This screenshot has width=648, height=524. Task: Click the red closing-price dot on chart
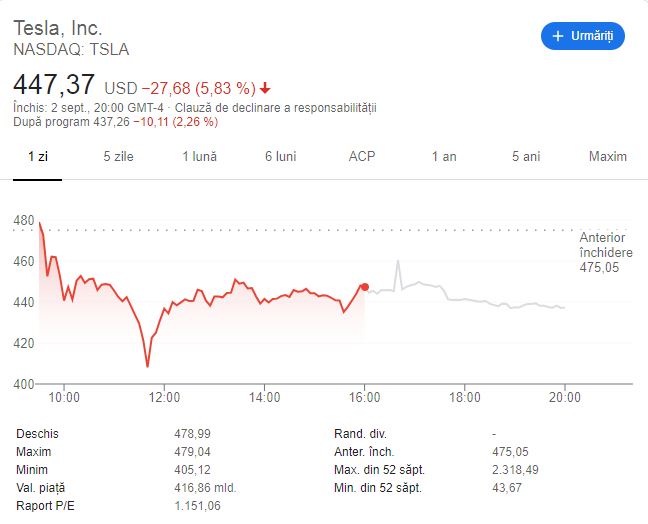pos(364,287)
